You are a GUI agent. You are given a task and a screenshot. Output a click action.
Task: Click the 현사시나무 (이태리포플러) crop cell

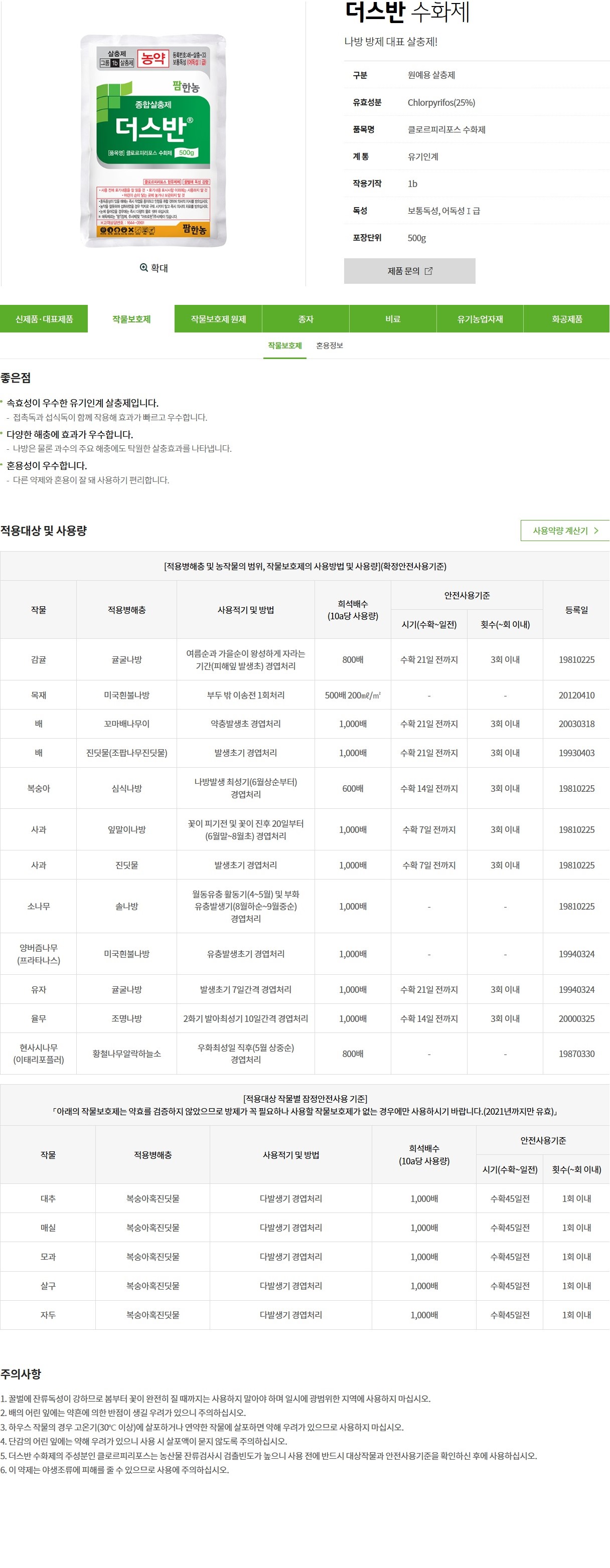[x=38, y=1054]
